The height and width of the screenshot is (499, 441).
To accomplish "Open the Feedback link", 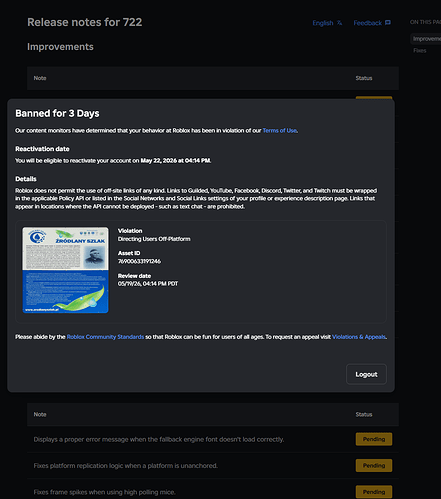I will (x=372, y=23).
